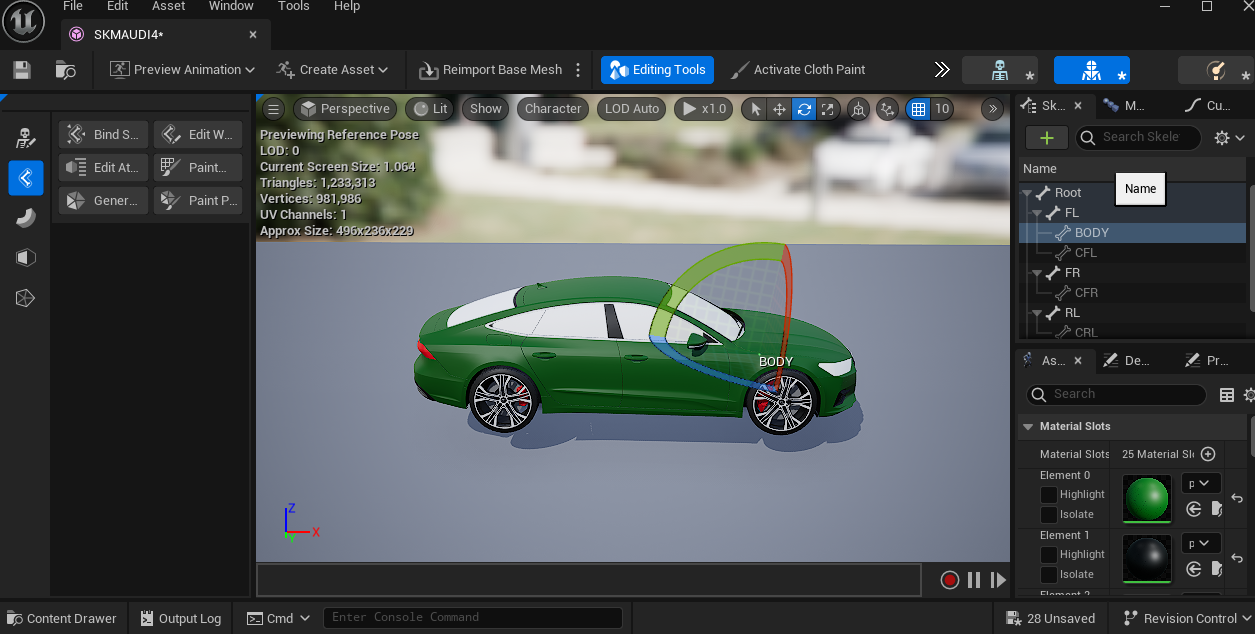Activate the Rotate gizmo tool

[804, 109]
